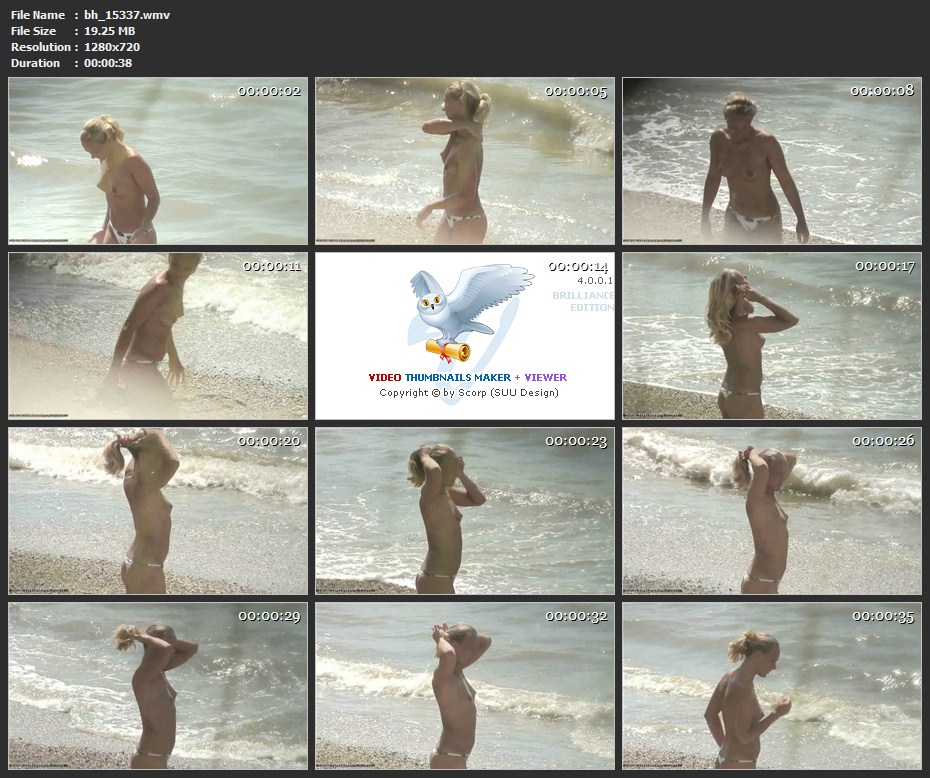Select the thumbnail labeled 00:00:17

point(772,336)
